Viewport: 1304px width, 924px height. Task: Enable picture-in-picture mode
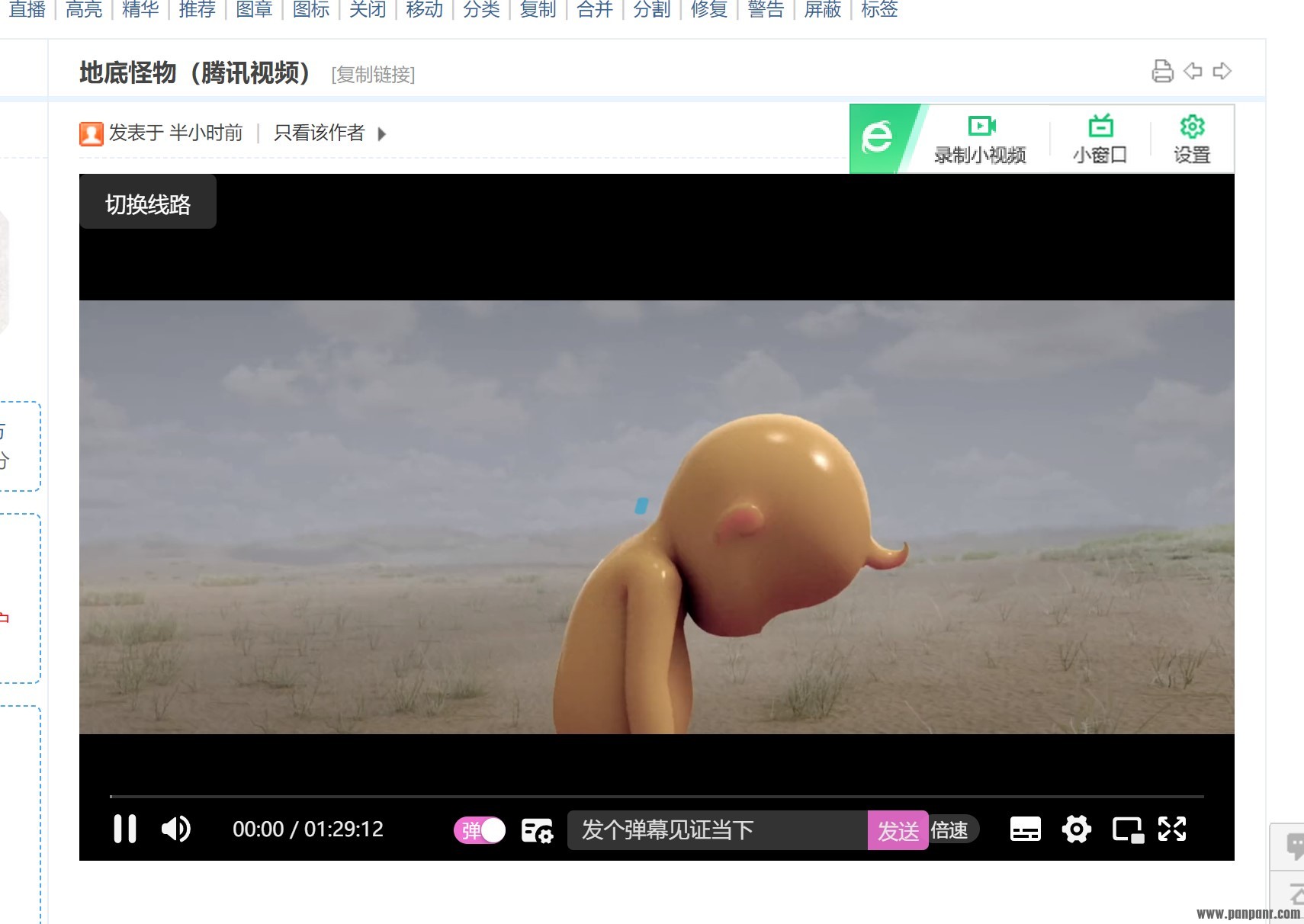point(1128,829)
